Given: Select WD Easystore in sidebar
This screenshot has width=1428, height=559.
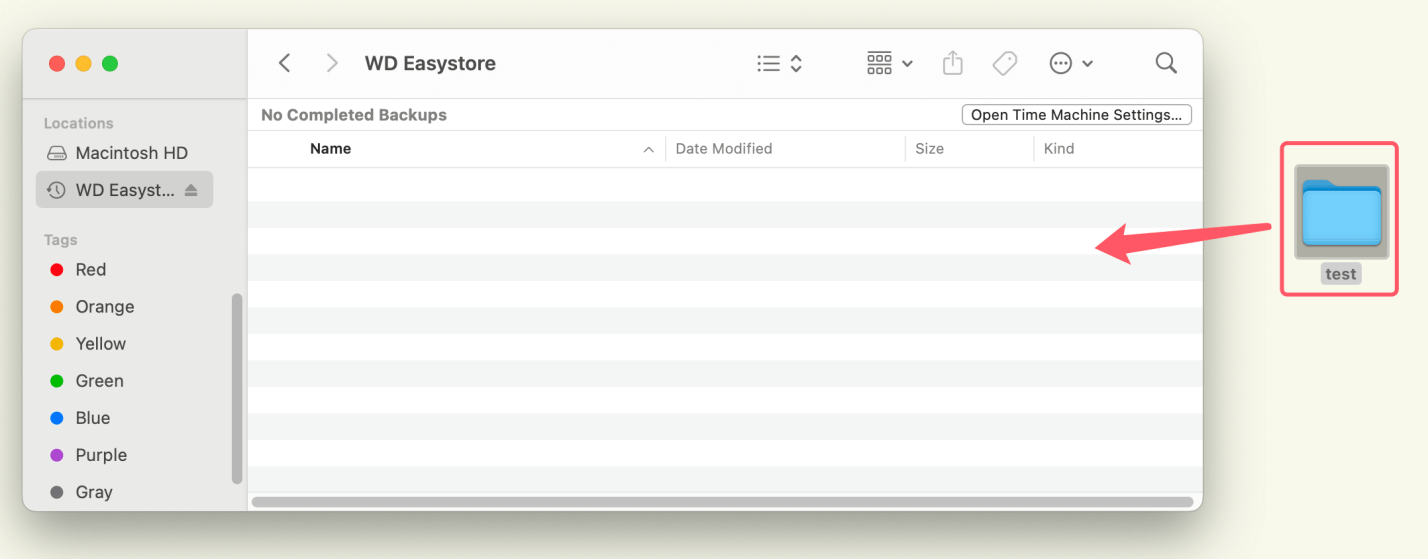Looking at the screenshot, I should (x=122, y=190).
